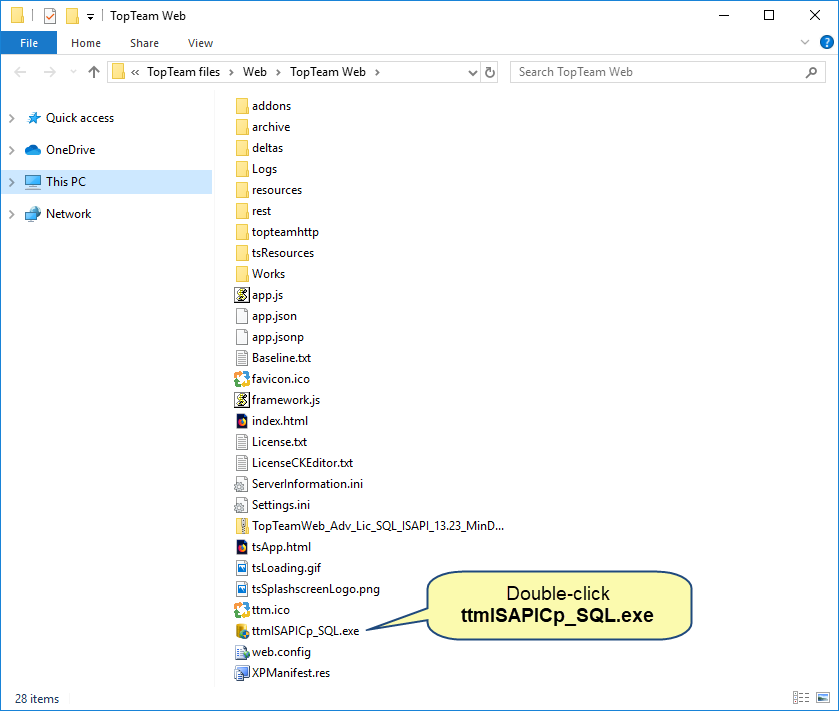Select XPManifest.res file
The width and height of the screenshot is (839, 711).
[x=283, y=672]
